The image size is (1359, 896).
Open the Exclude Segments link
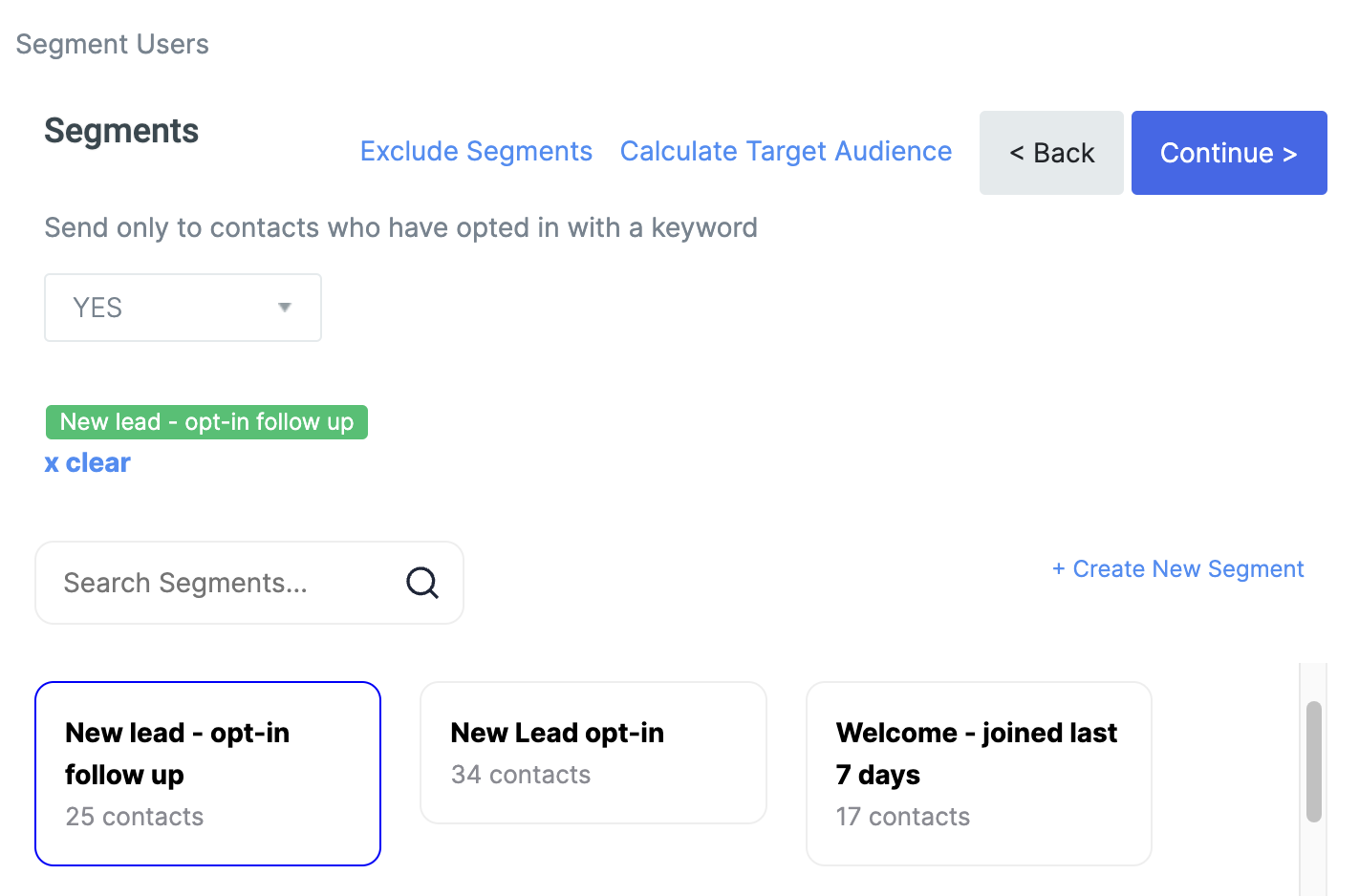click(x=476, y=152)
